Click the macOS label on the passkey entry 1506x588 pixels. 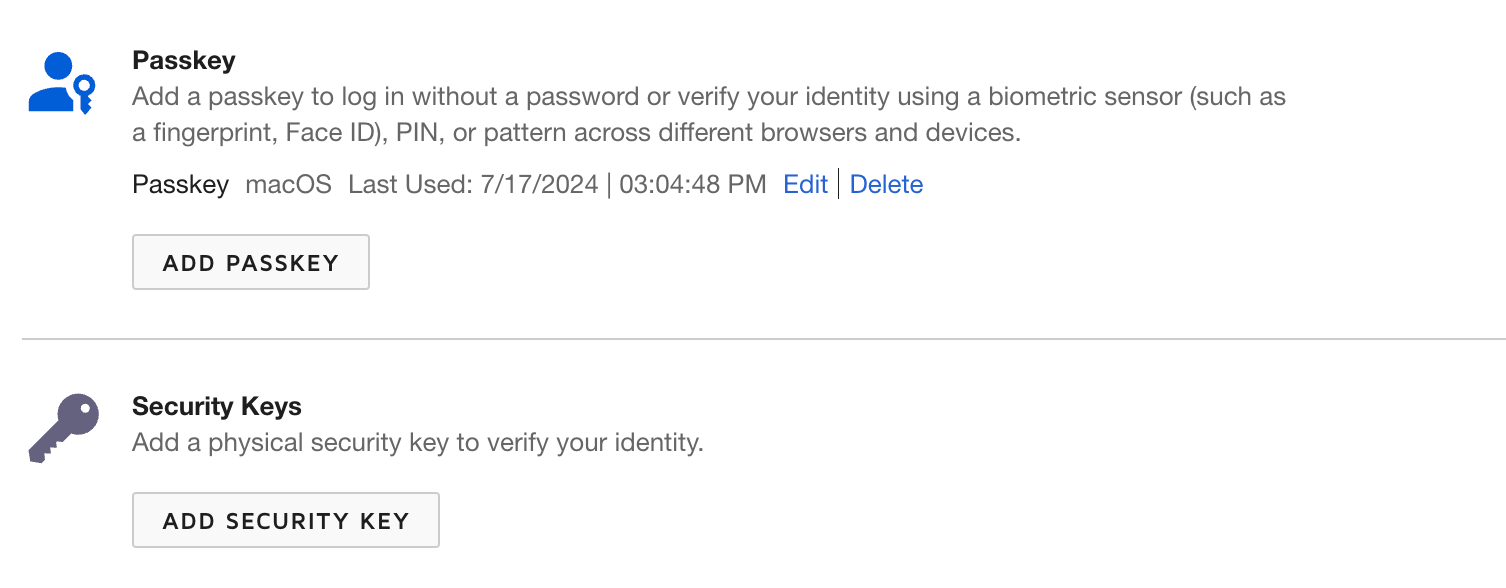pos(288,184)
